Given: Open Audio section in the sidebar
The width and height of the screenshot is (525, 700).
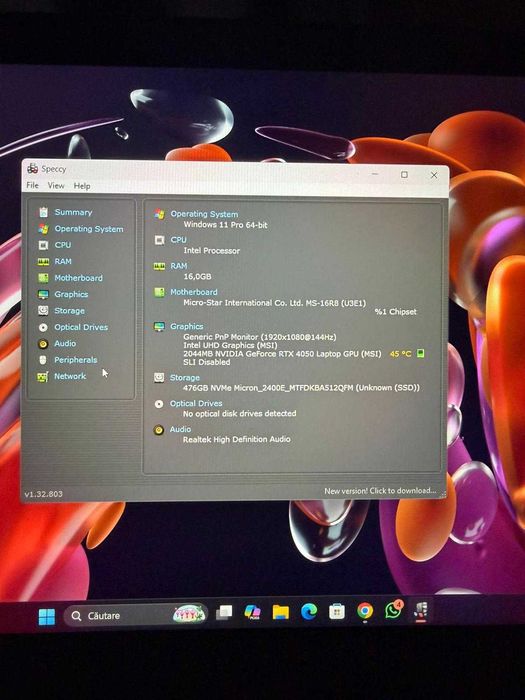Looking at the screenshot, I should pos(65,343).
